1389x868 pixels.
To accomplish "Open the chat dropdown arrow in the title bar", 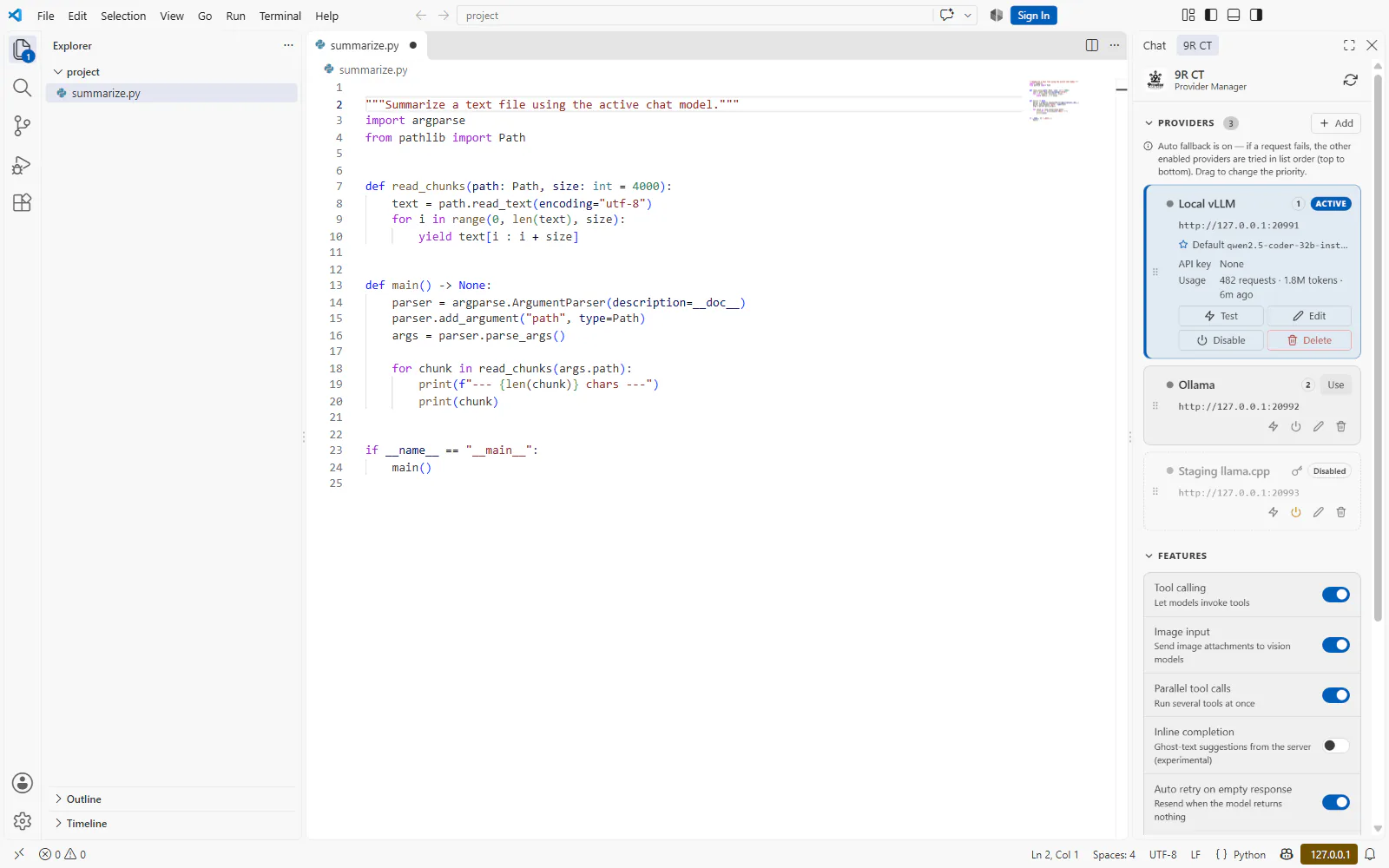I will pos(968,15).
